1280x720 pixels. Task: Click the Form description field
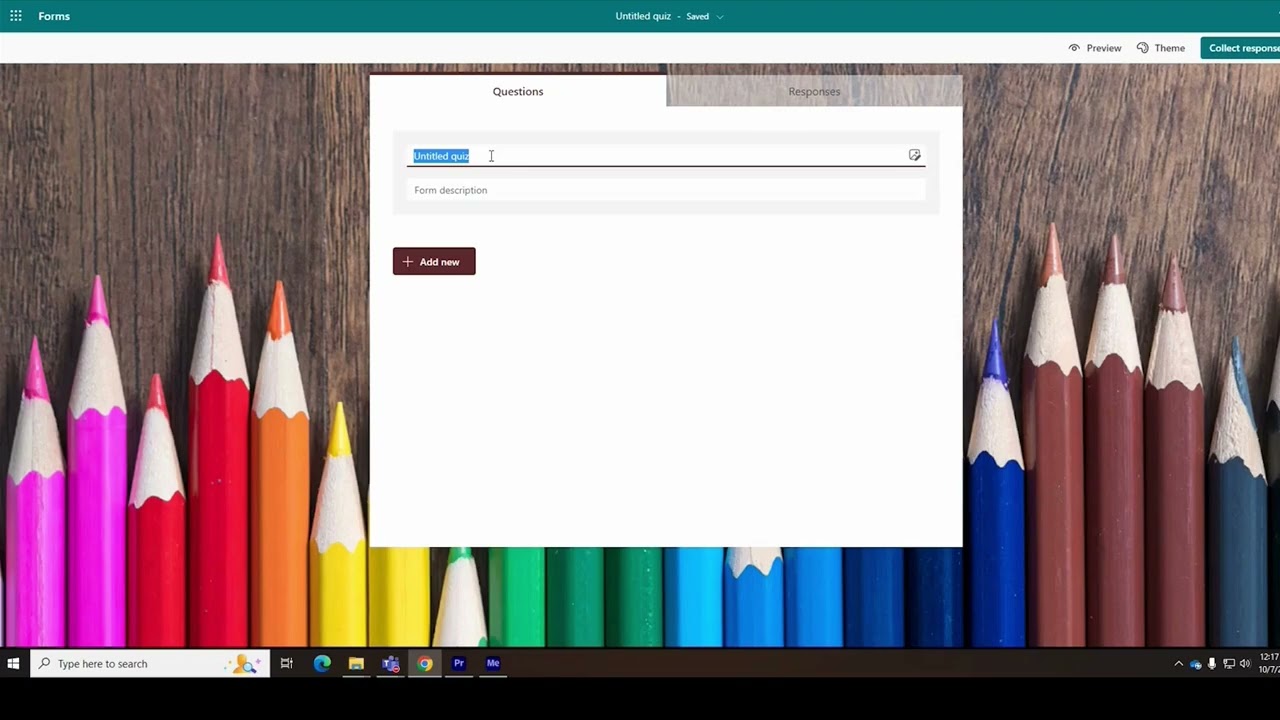click(667, 190)
